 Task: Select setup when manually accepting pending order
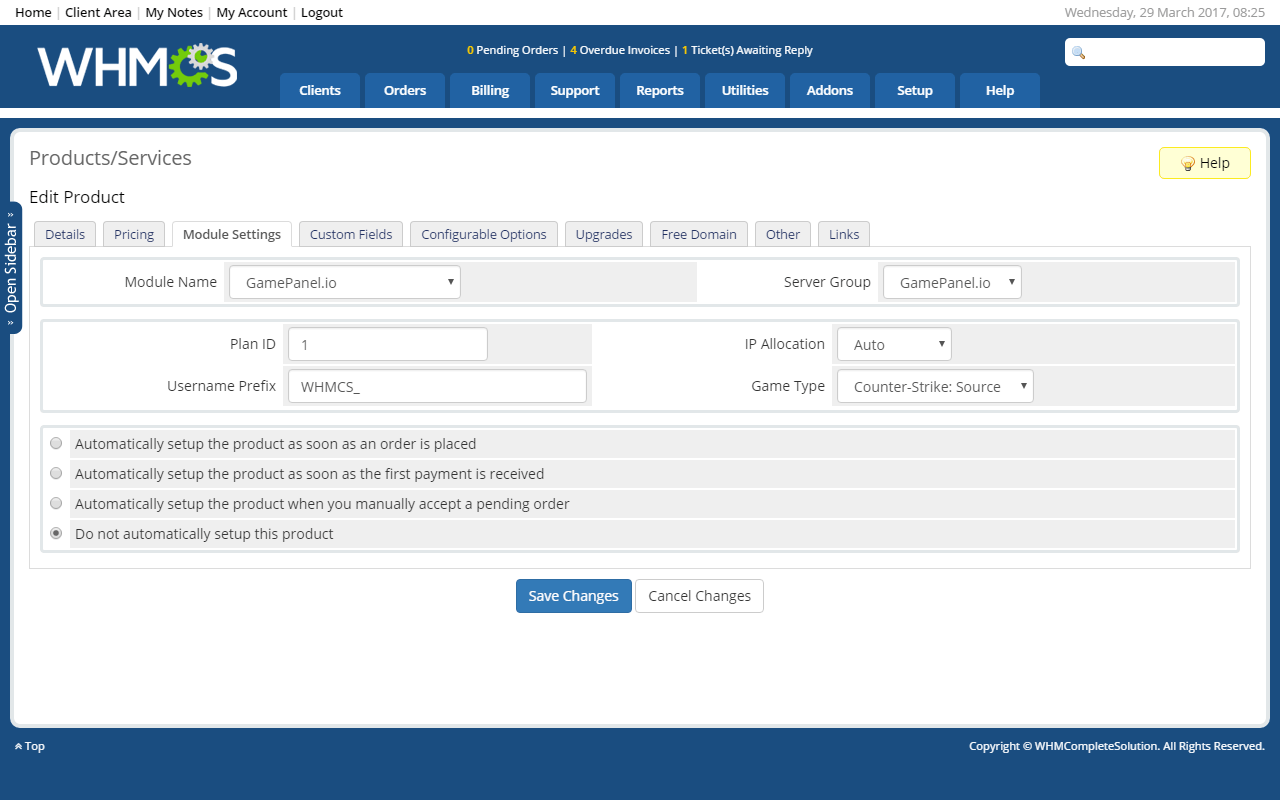tap(56, 503)
